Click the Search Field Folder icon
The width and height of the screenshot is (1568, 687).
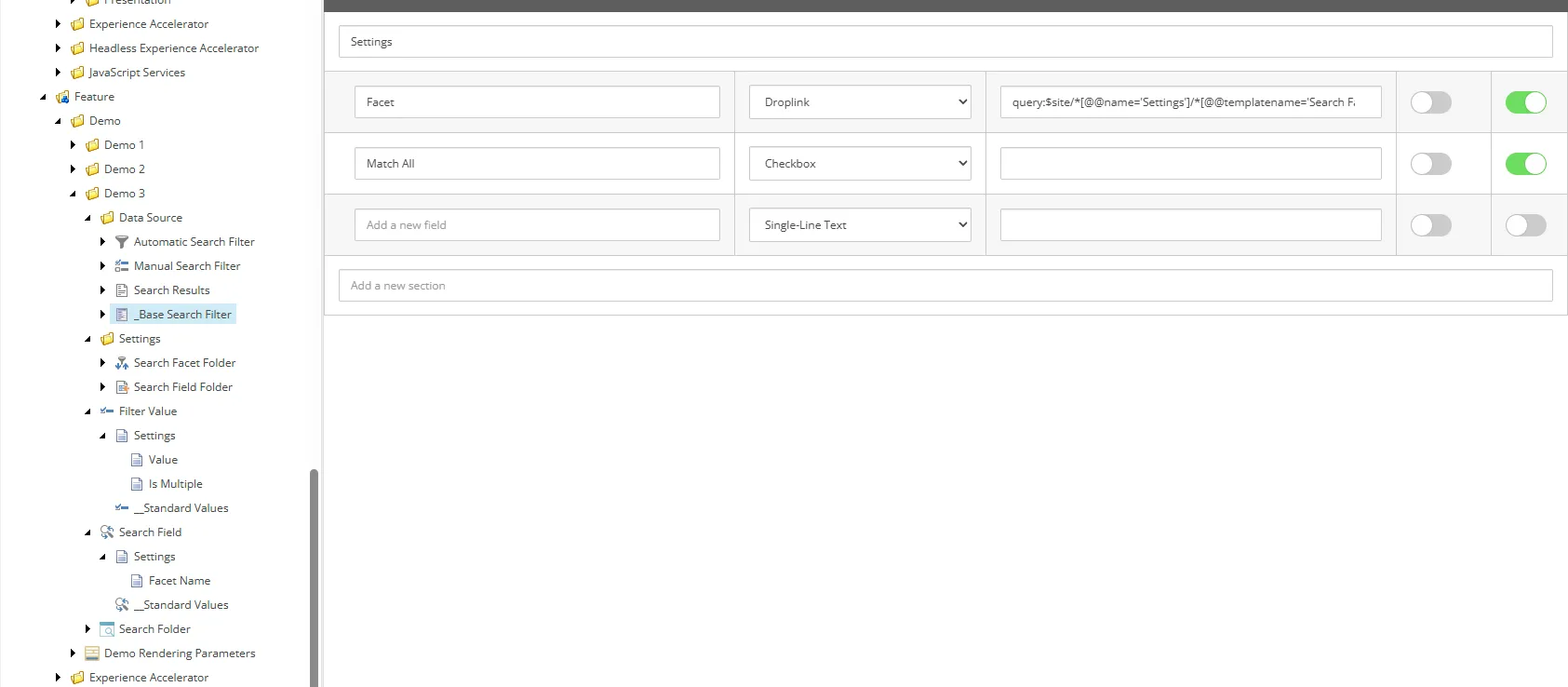tap(122, 387)
